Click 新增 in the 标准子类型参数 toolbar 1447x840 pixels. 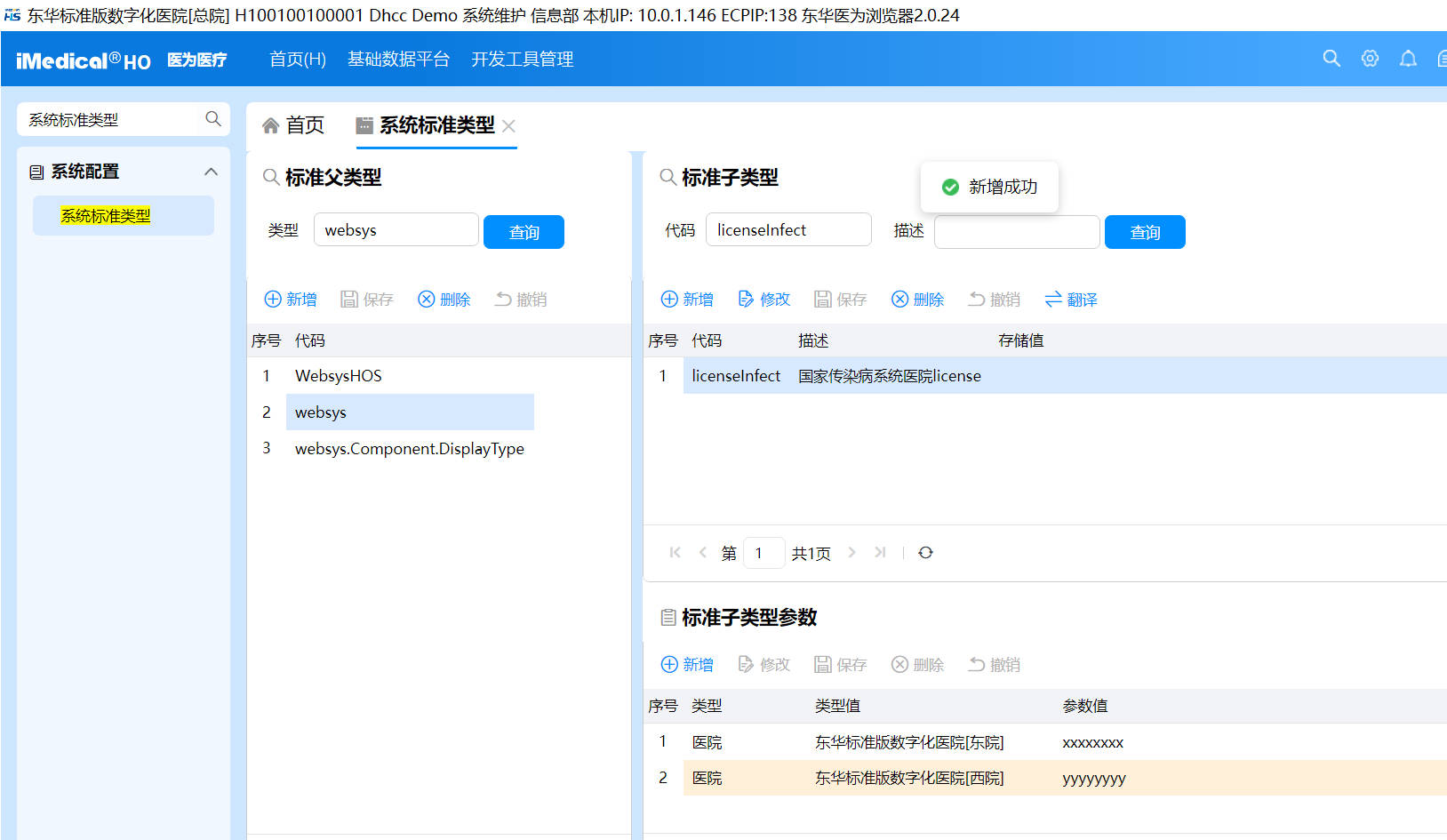click(687, 665)
